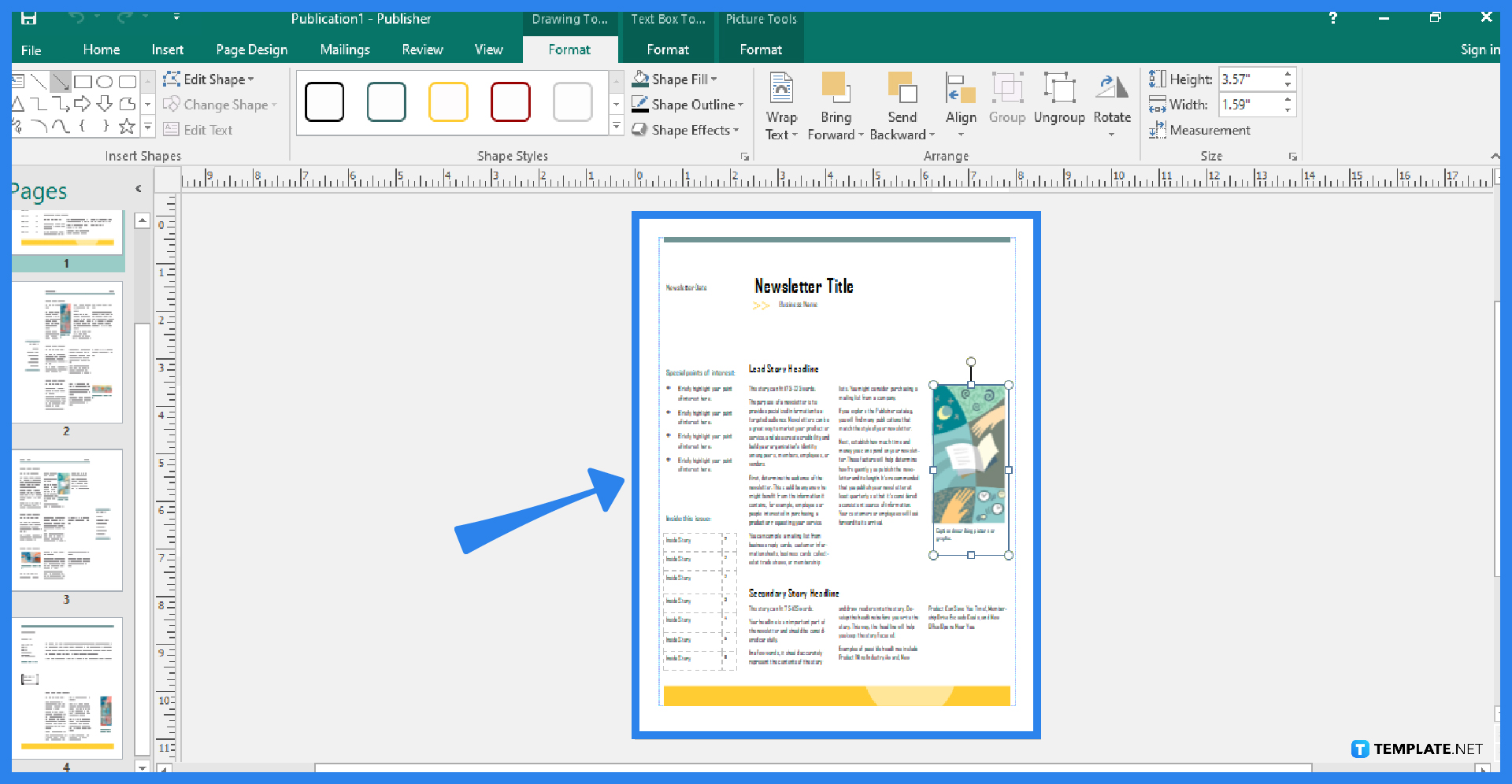The image size is (1512, 784).
Task: Select the Oval shape tool
Action: [x=105, y=82]
